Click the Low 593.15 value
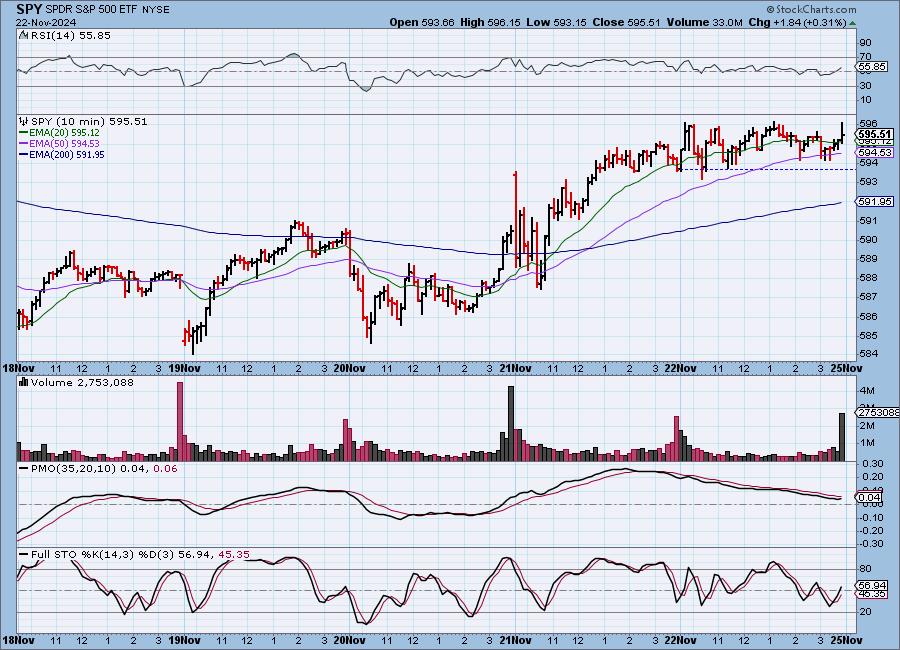 [556, 22]
